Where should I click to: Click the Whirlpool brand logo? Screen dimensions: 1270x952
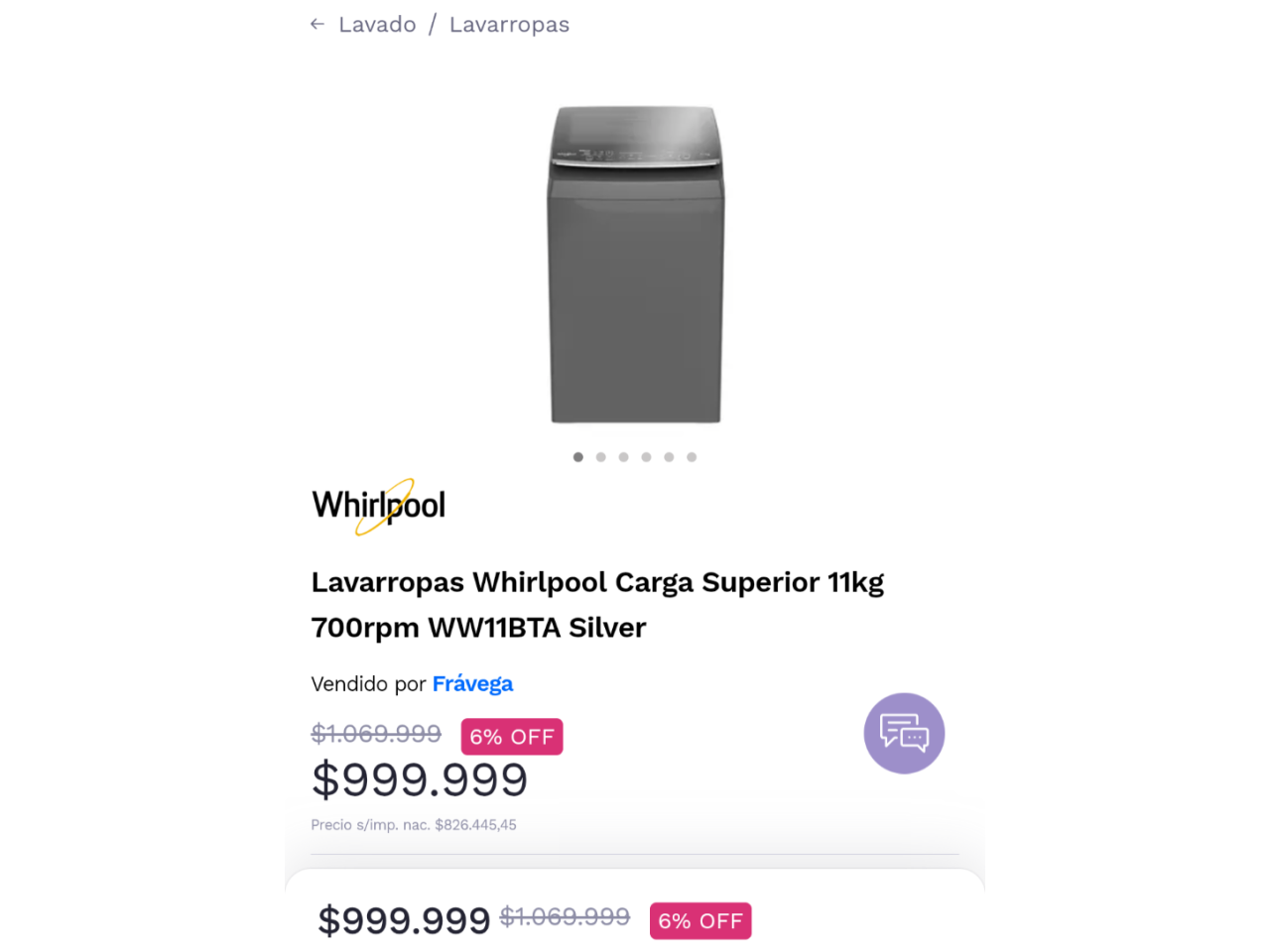[379, 506]
